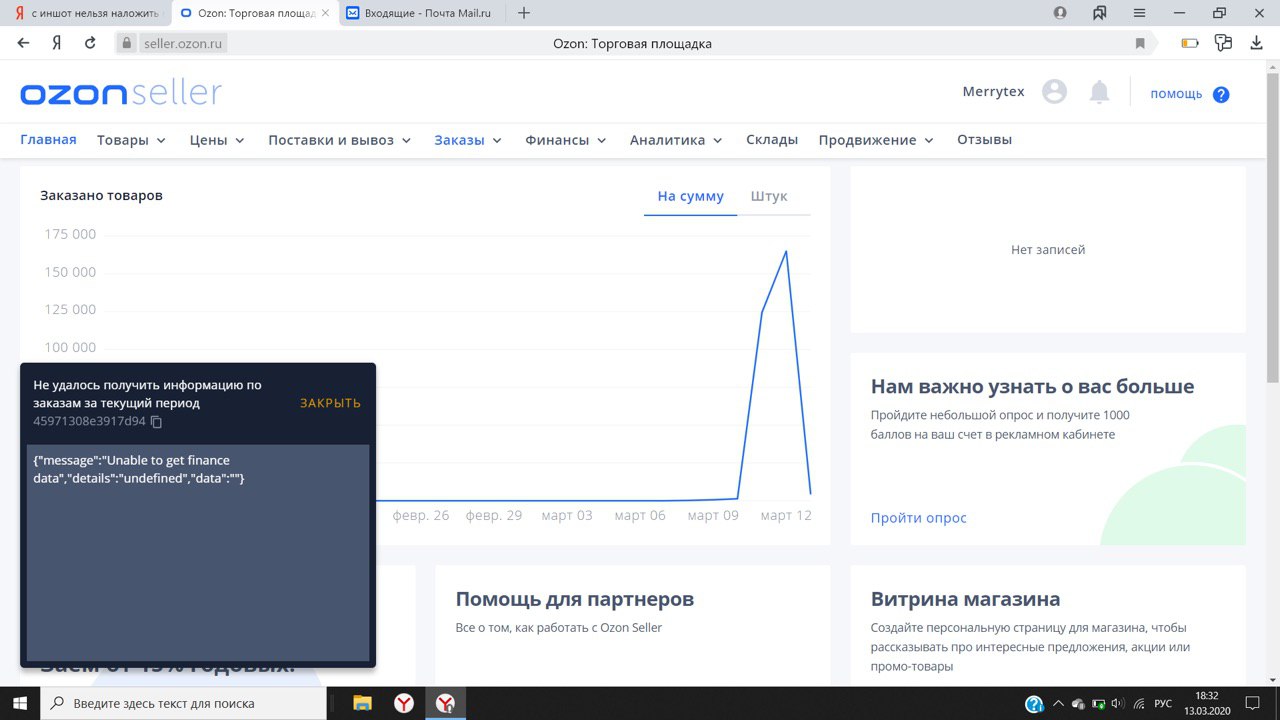The height and width of the screenshot is (720, 1280).
Task: Dismiss error with ЗАКРЫТЬ
Action: point(330,403)
